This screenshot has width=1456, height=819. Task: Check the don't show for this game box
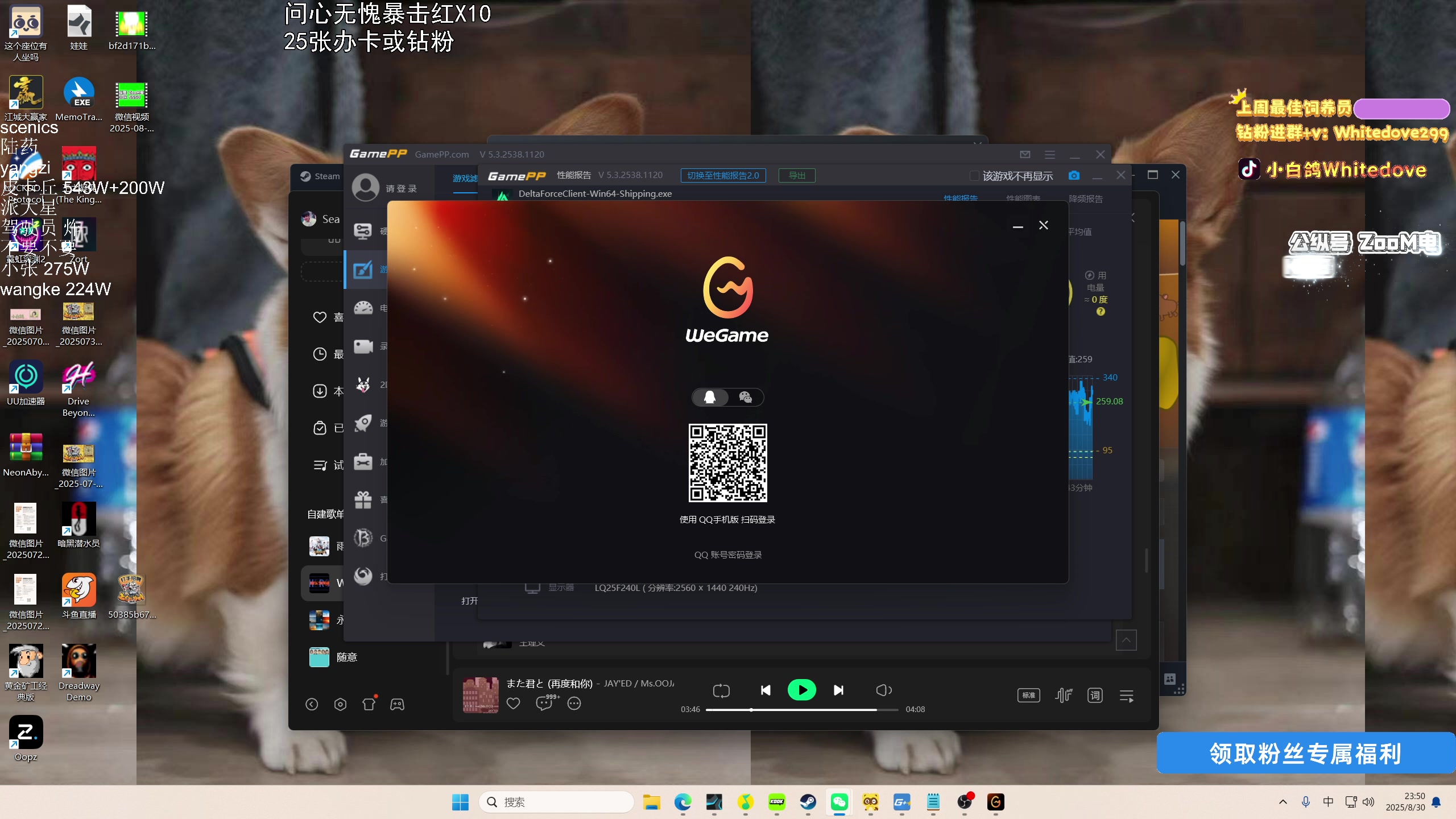coord(974,176)
